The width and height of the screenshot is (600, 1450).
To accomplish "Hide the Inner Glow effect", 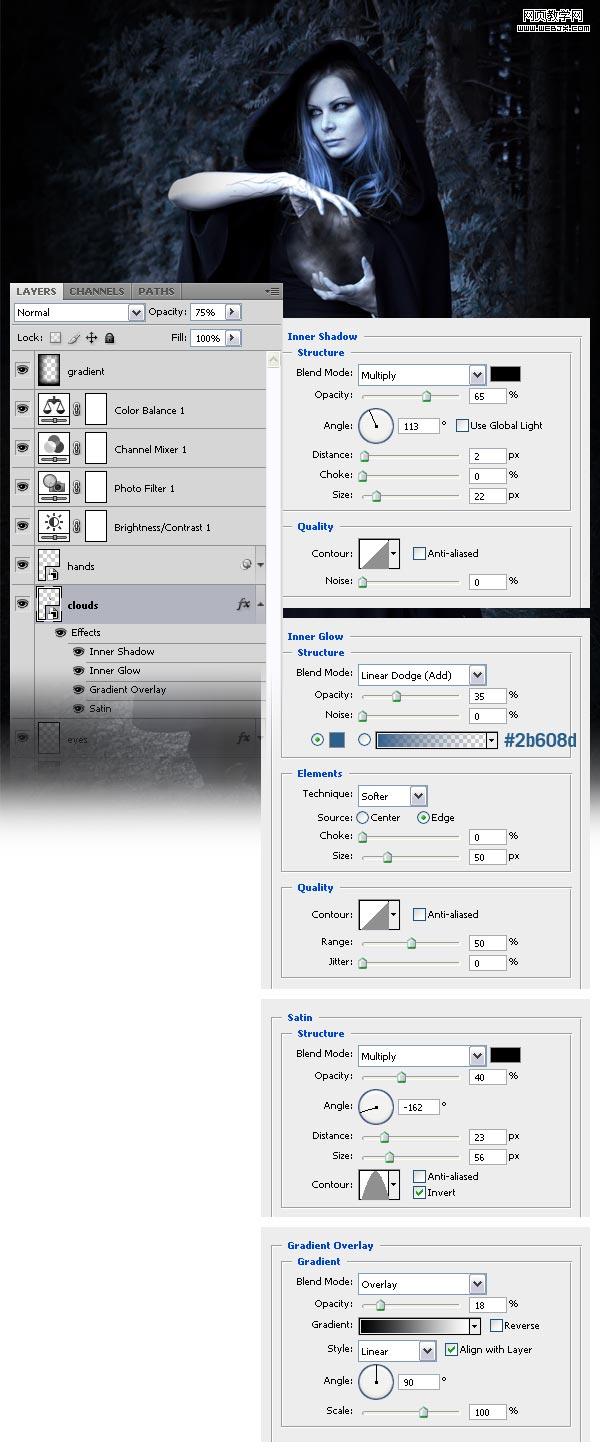I will pyautogui.click(x=79, y=670).
